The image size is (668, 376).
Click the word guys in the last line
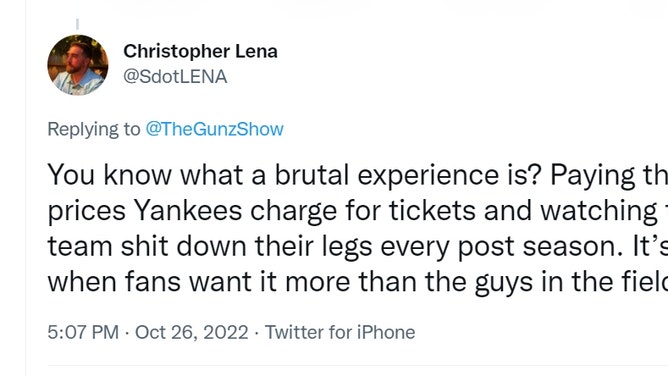[x=504, y=284]
